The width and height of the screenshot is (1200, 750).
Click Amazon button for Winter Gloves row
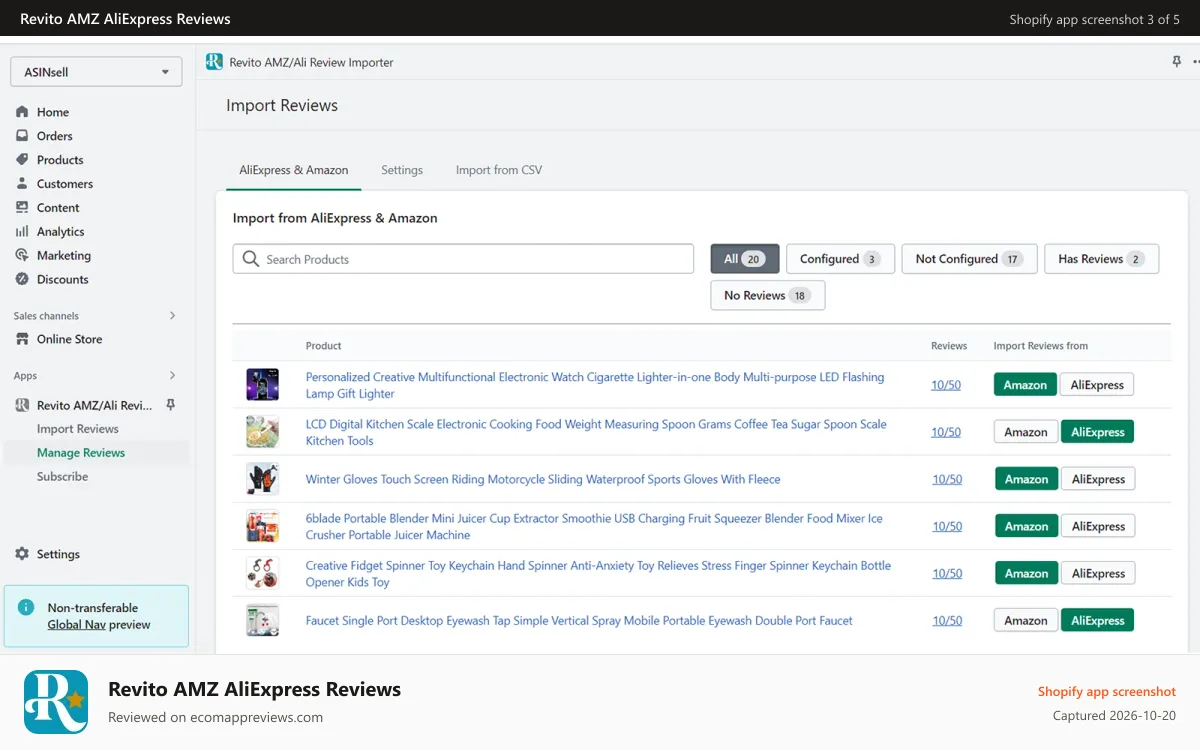pyautogui.click(x=1026, y=479)
